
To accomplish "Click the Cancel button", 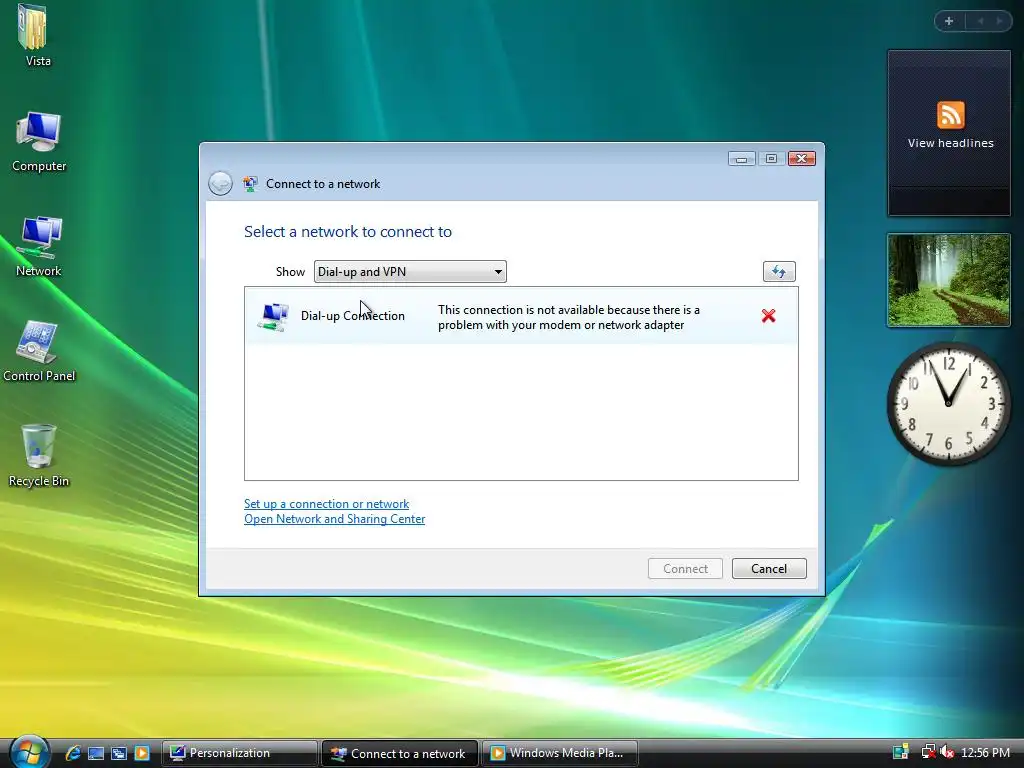I will 769,568.
